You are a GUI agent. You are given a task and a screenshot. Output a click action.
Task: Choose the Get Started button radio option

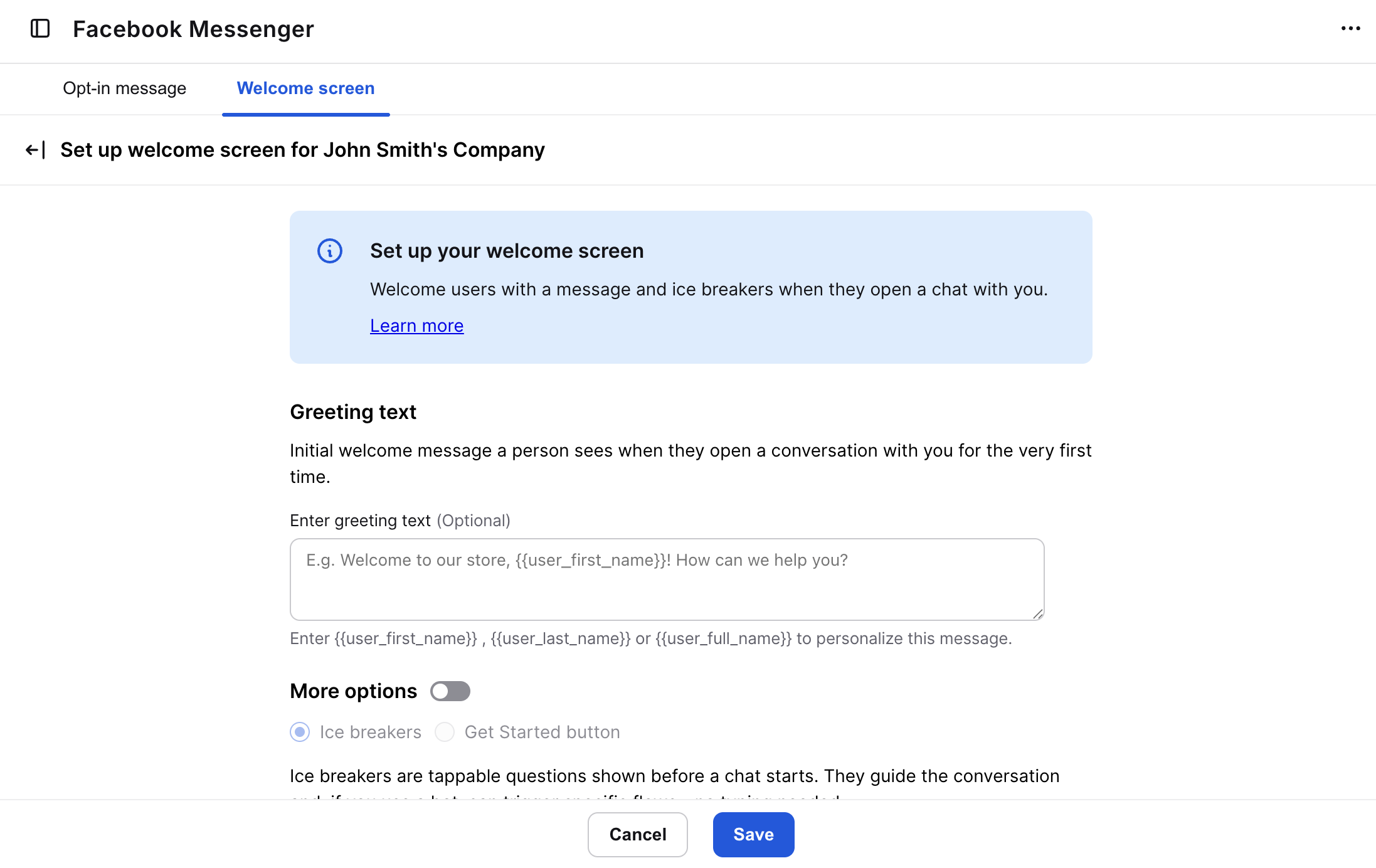point(445,732)
